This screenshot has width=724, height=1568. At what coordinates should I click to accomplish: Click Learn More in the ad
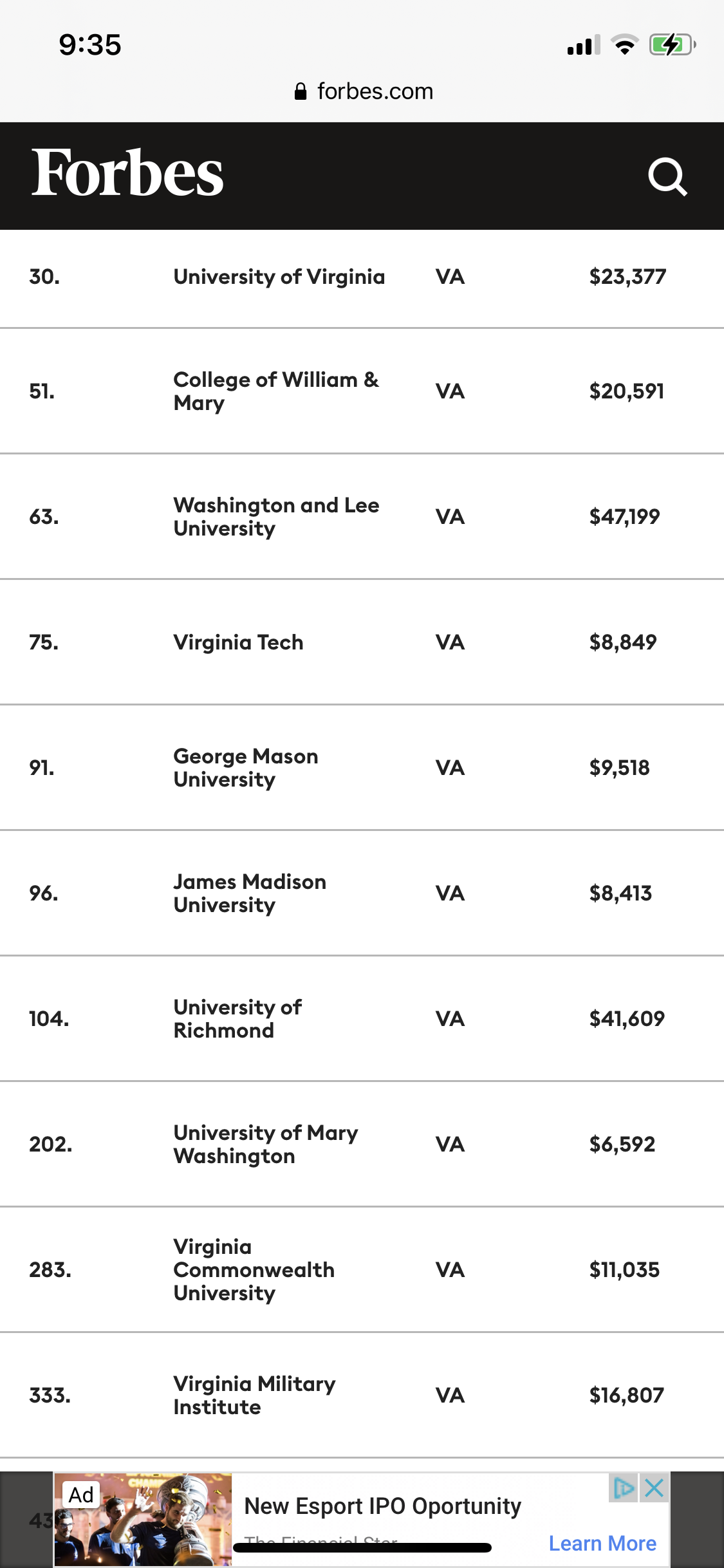pyautogui.click(x=602, y=1543)
